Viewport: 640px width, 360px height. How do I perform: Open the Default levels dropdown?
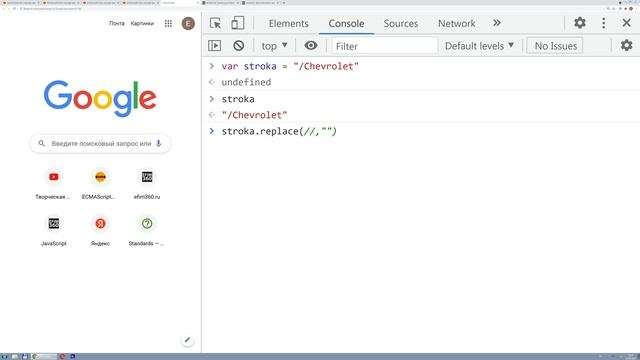pos(479,46)
